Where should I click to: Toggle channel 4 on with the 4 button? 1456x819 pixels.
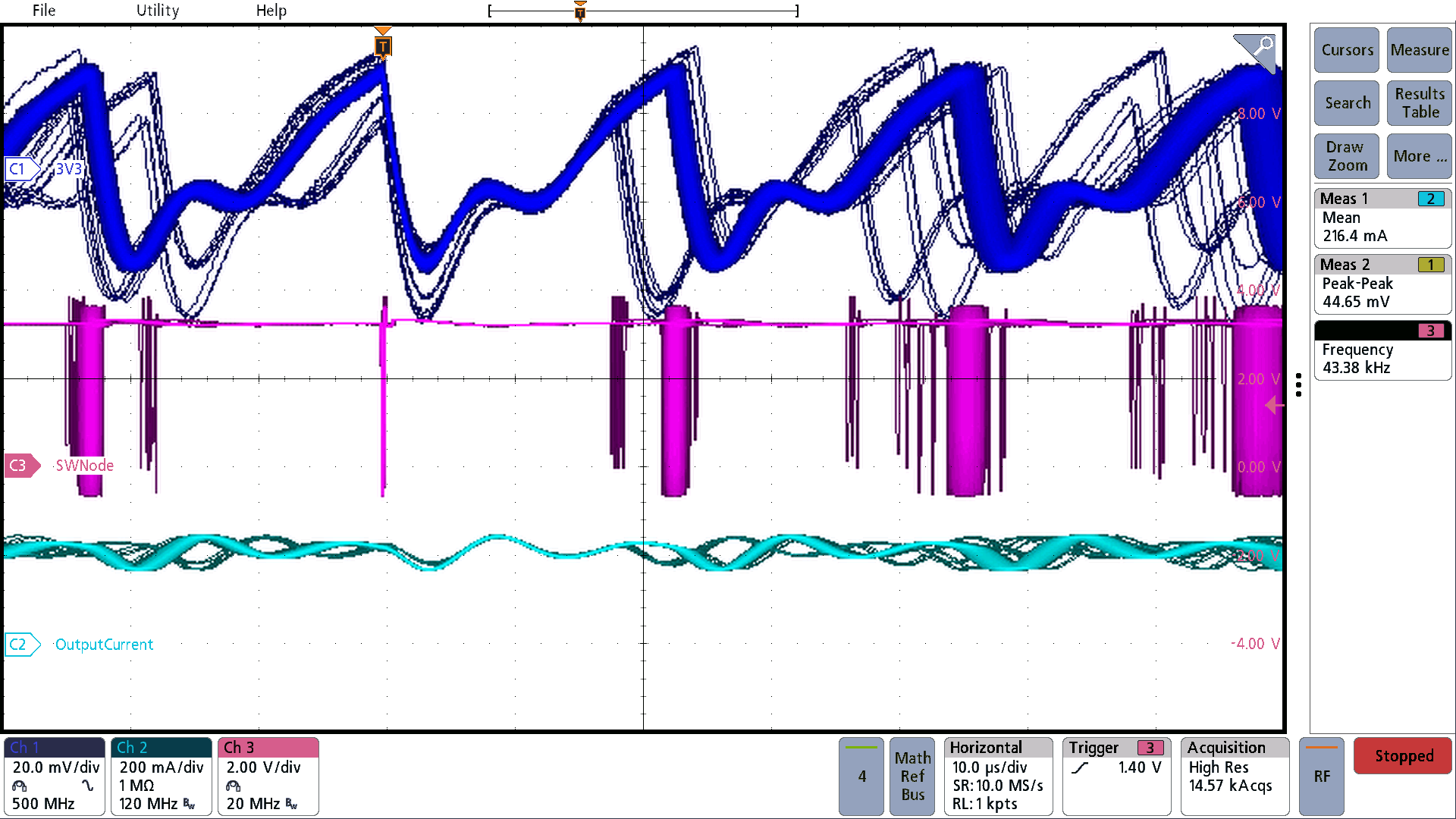861,776
